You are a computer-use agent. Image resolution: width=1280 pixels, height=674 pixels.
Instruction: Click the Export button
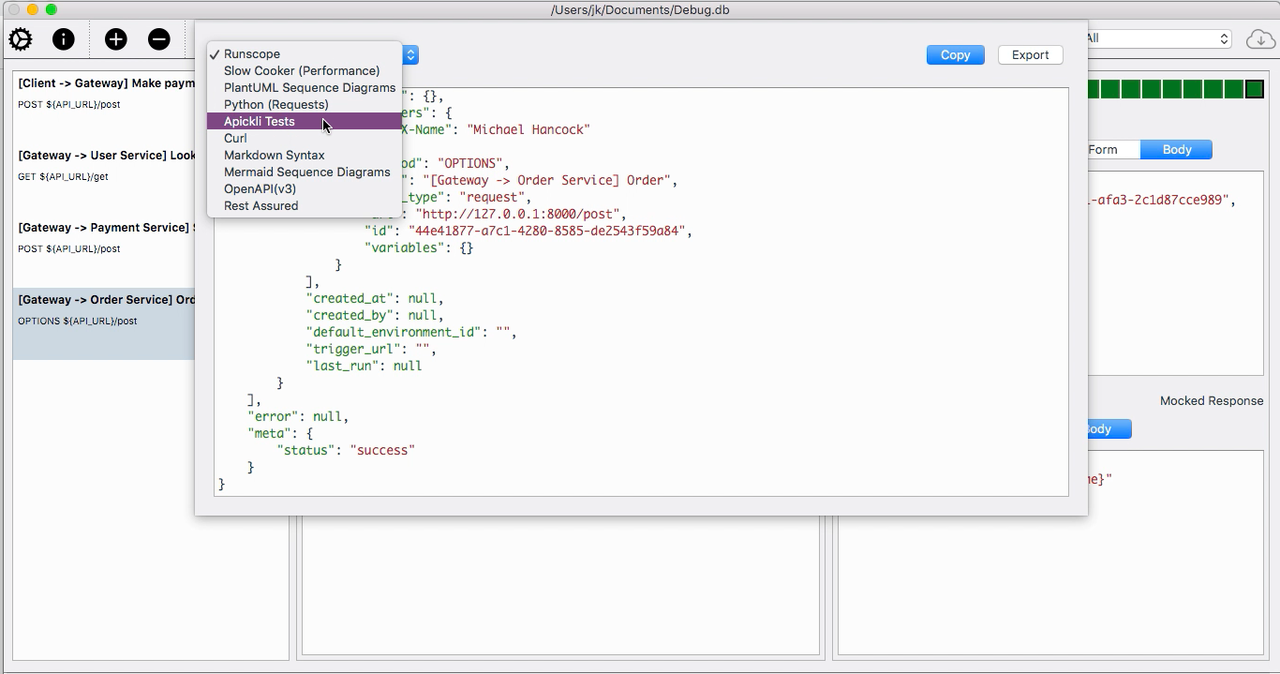[1030, 55]
